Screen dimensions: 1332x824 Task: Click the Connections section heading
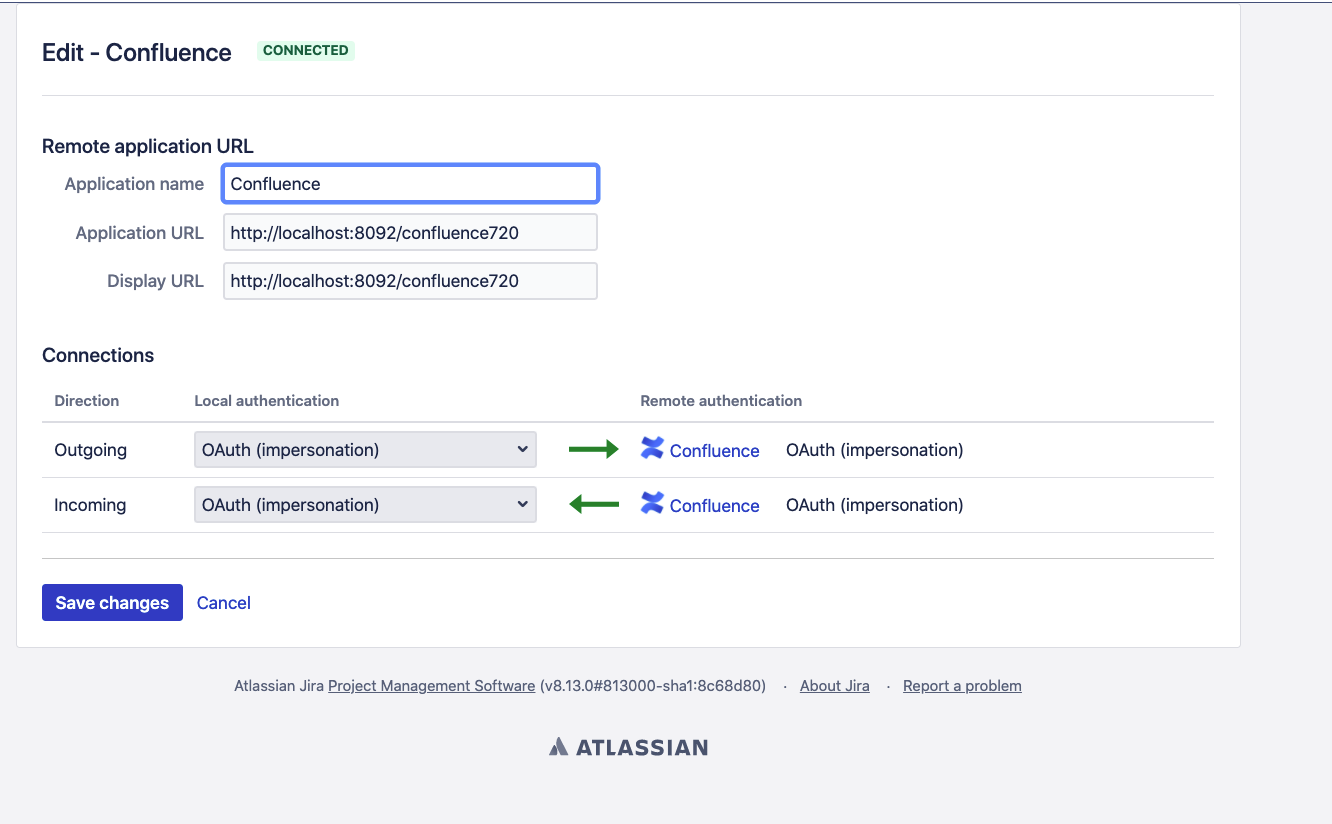(98, 355)
